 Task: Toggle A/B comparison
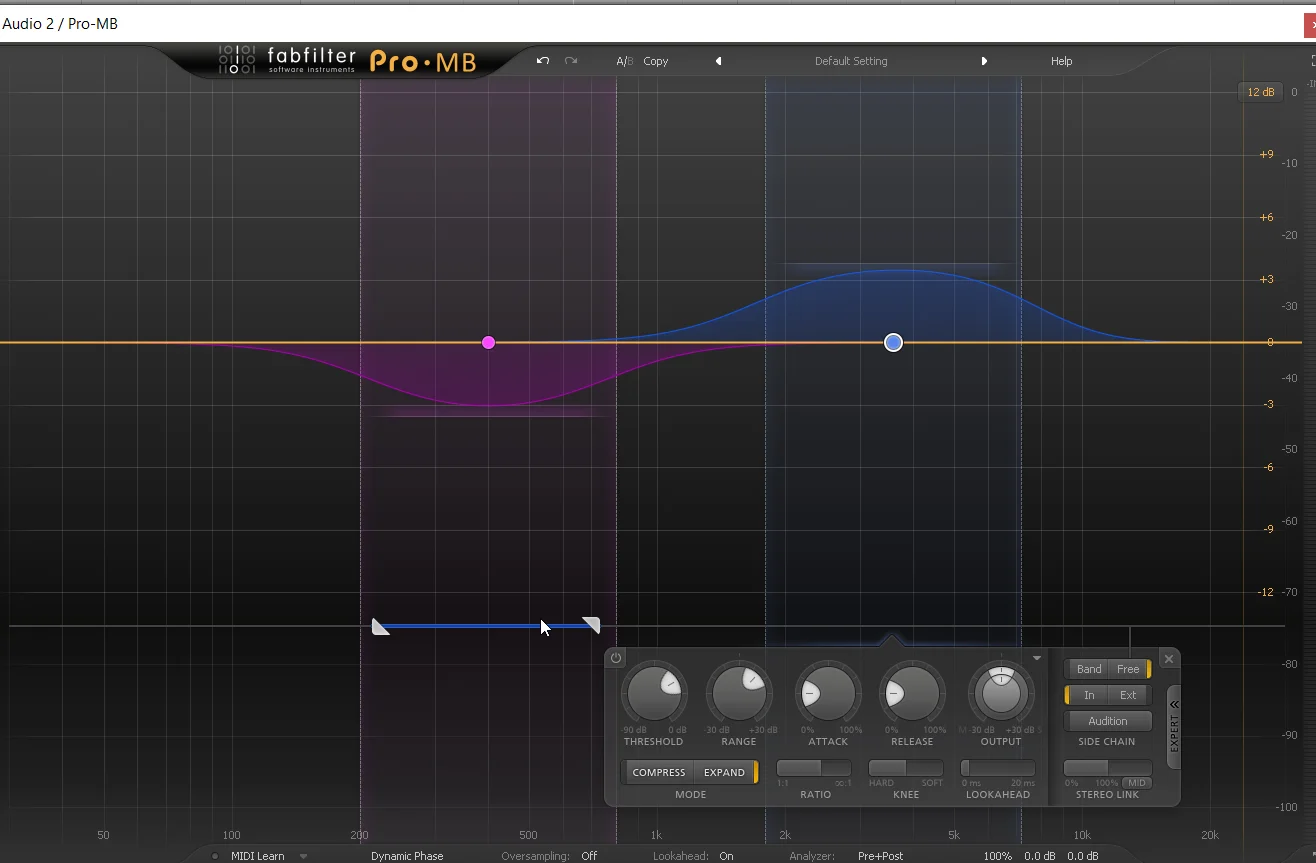coord(625,61)
